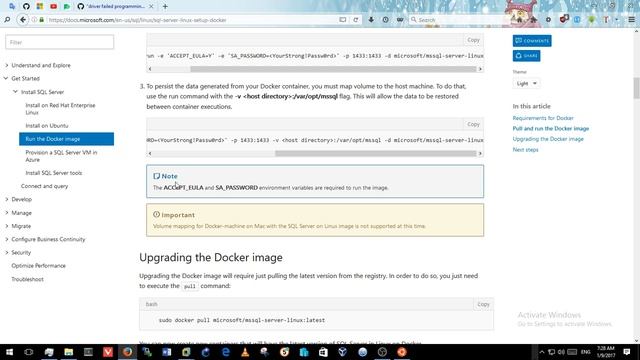Open browsing history clock icon
The image size is (640, 360).
(x=385, y=20)
